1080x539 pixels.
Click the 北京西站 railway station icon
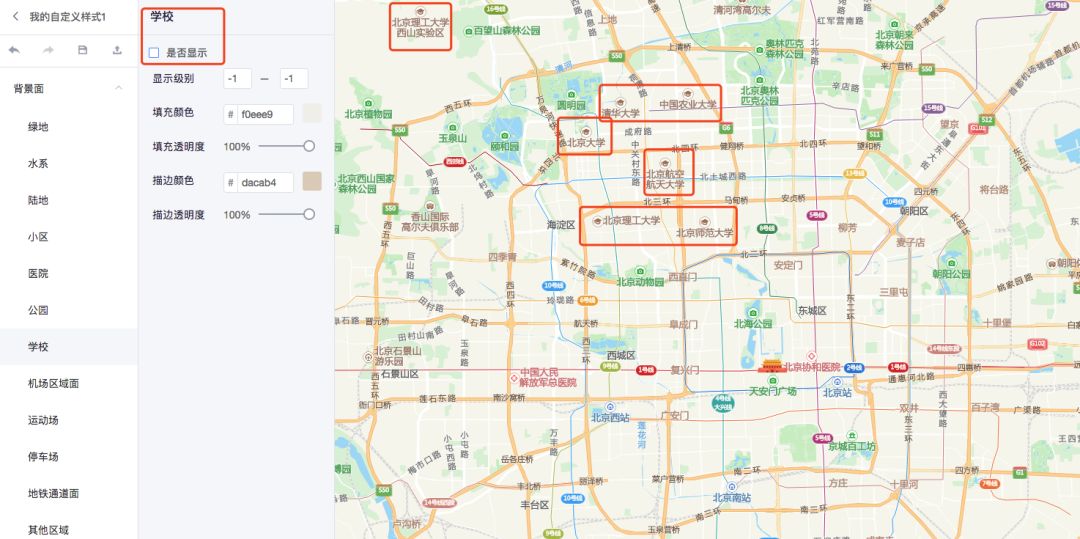[x=610, y=407]
